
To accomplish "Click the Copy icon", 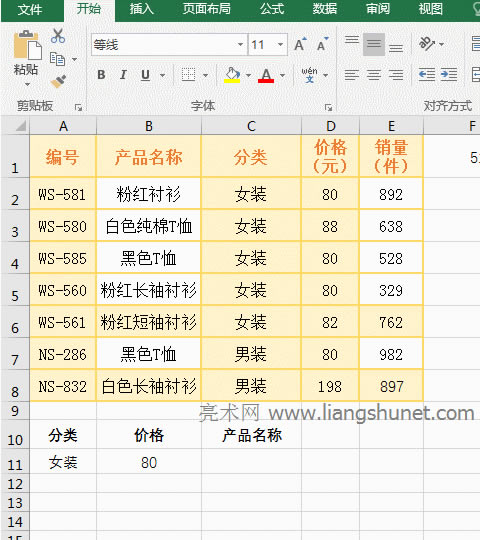I will 57,59.
